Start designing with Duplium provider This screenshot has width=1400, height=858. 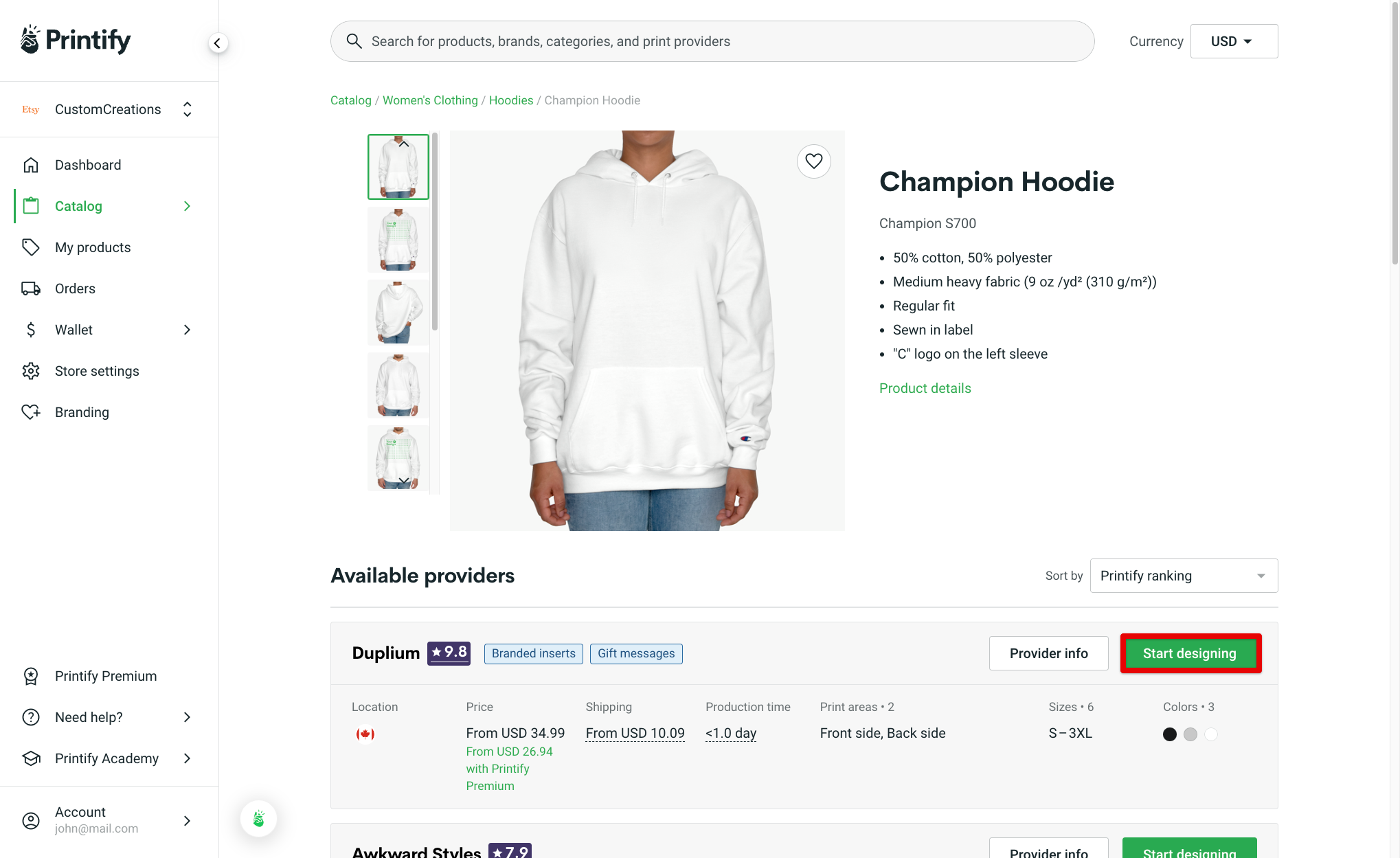pyautogui.click(x=1190, y=653)
